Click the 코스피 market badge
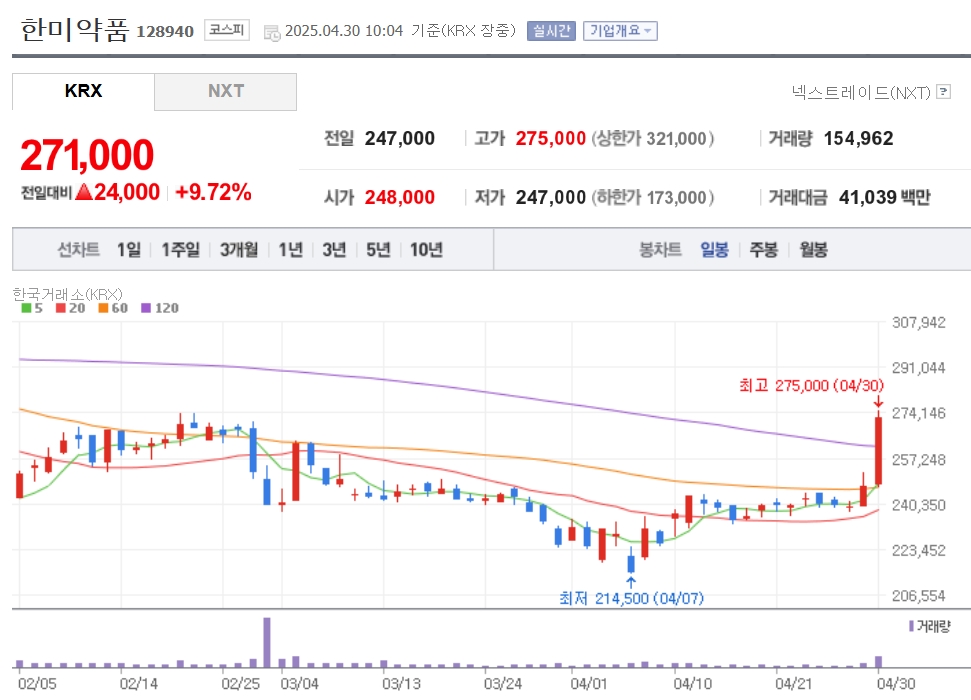Viewport: 971px width, 700px height. click(227, 30)
